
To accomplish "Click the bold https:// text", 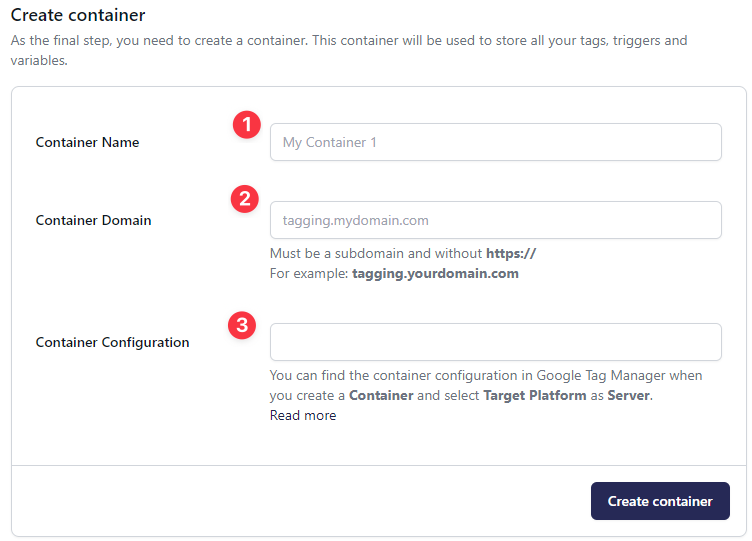I will [511, 253].
